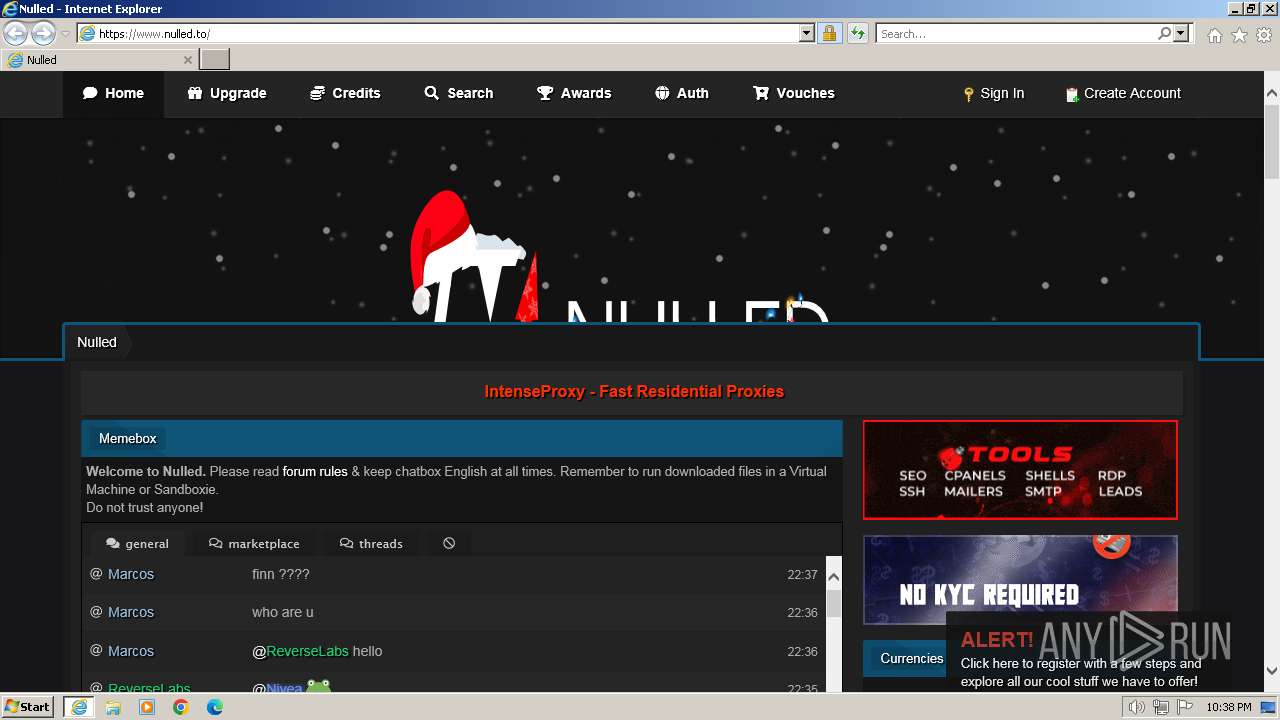Open the security lock icon in address bar

point(829,33)
